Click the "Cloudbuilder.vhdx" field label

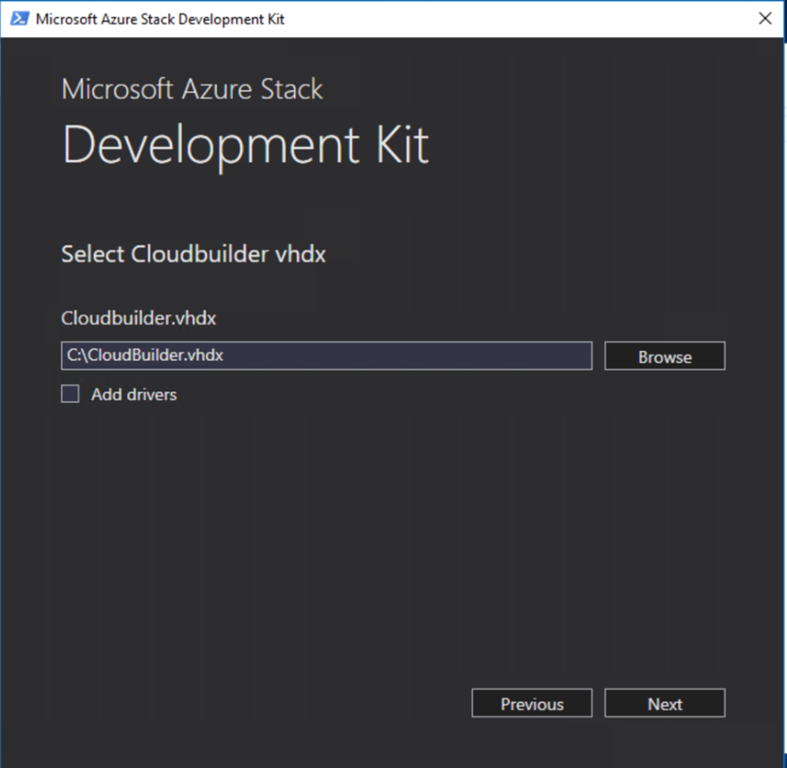[139, 318]
